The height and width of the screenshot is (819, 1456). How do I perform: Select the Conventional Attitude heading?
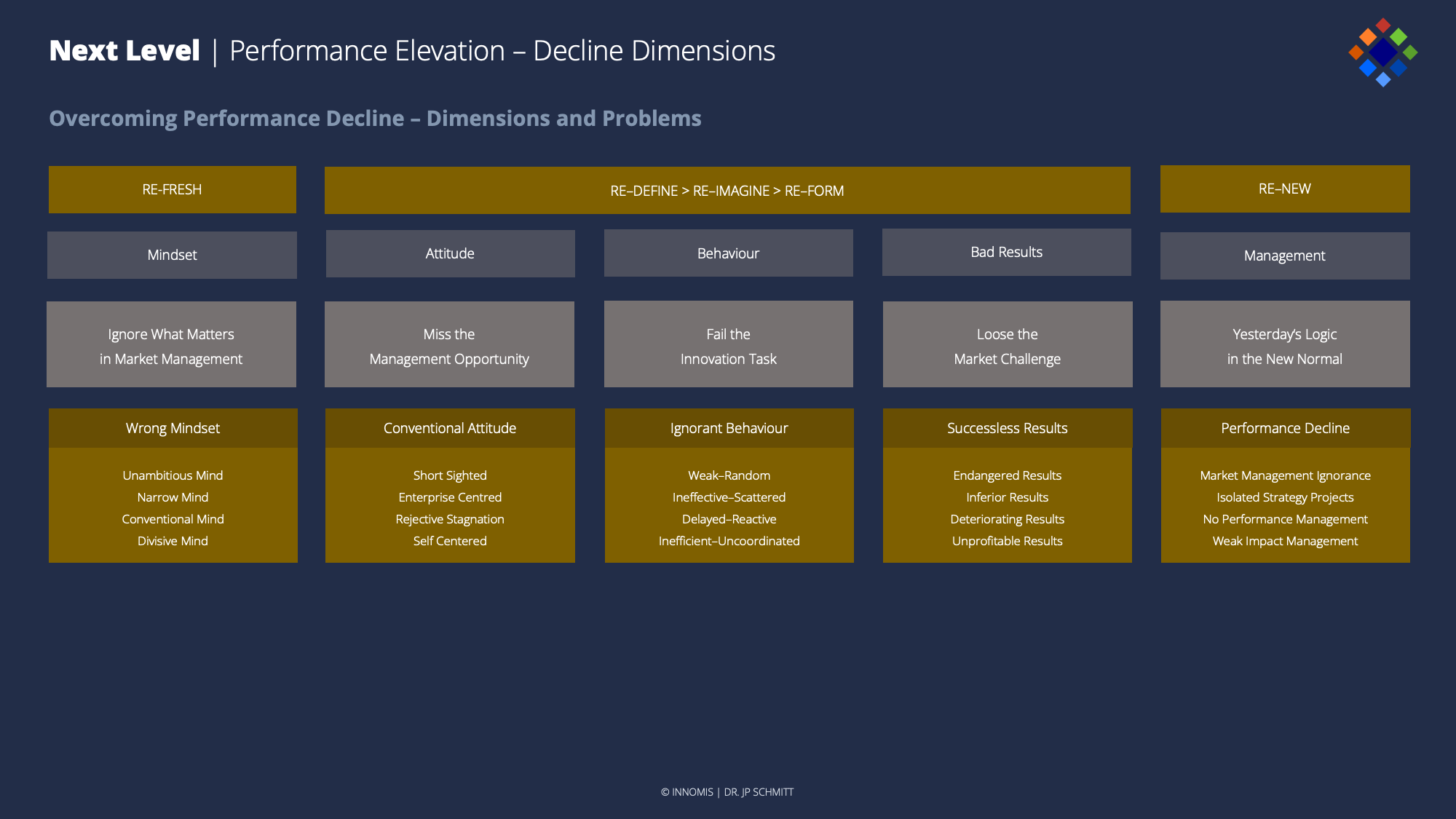[x=450, y=428]
